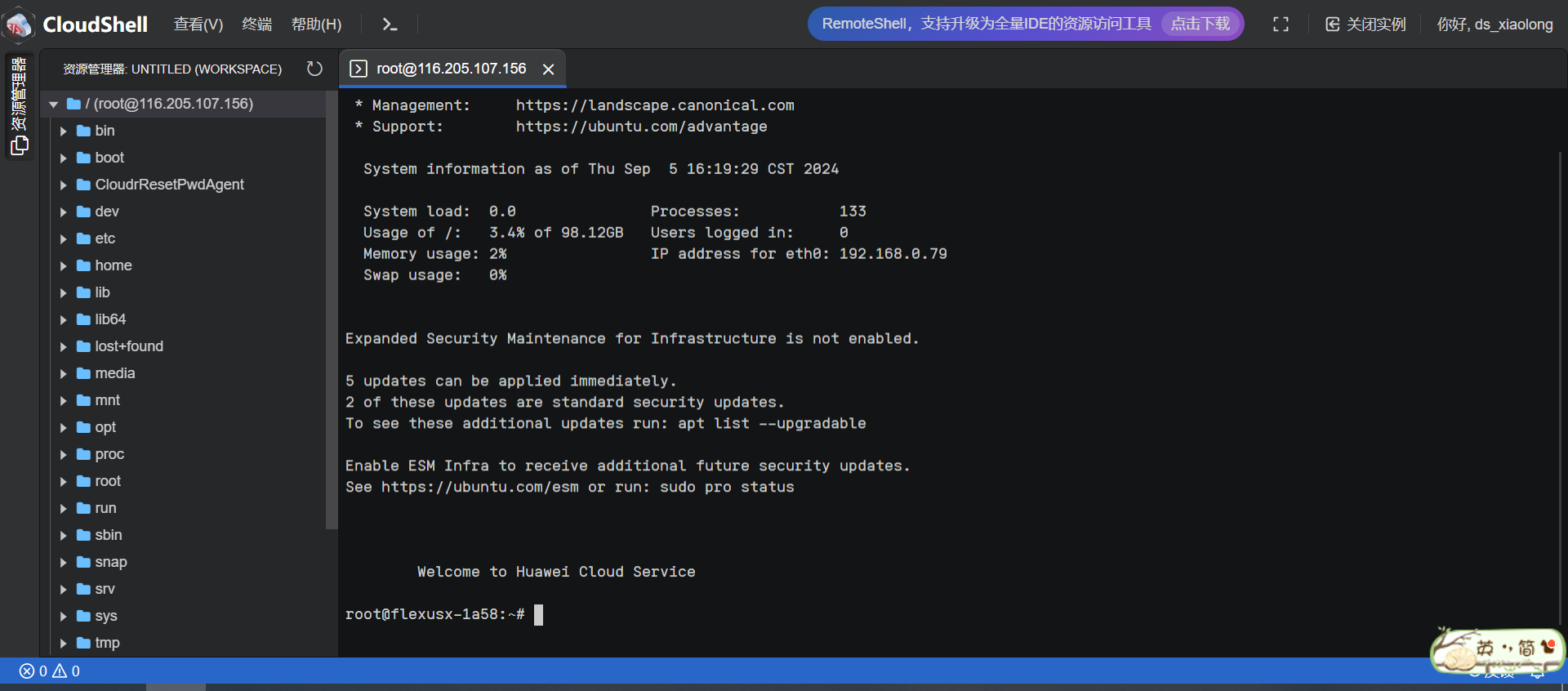
Task: Expand the CloudrResetPwdAgent folder
Action: (x=64, y=185)
